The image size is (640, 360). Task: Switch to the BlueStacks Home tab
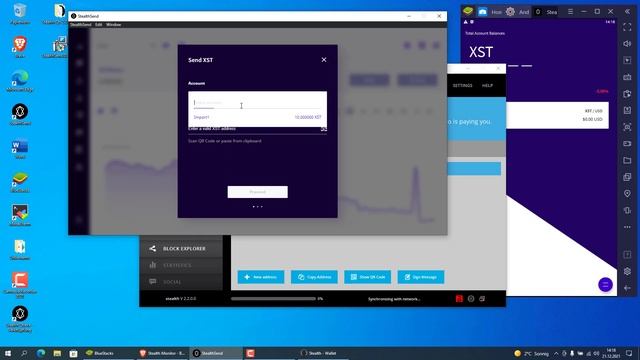490,12
